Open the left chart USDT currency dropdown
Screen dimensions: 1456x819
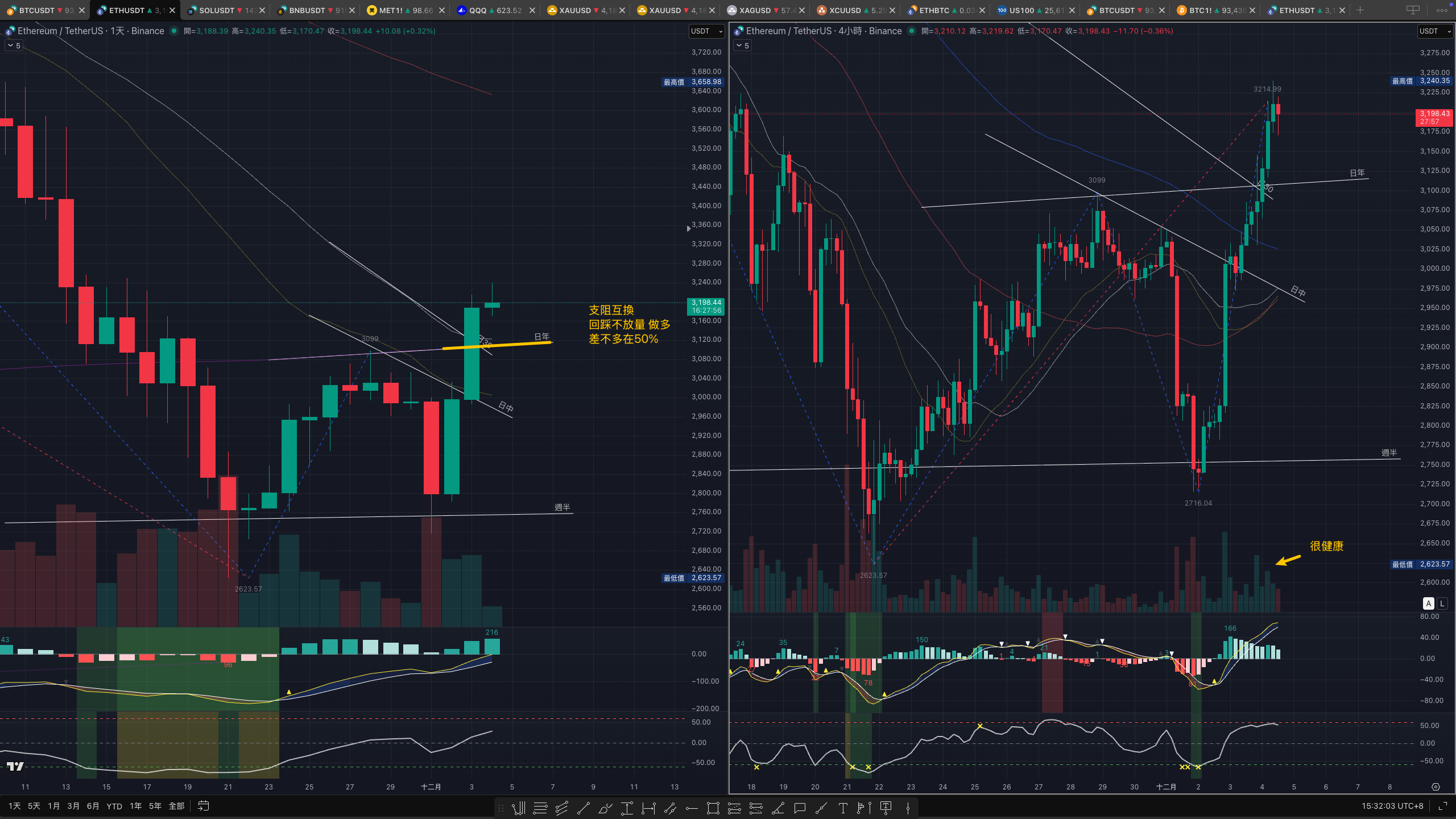point(706,31)
